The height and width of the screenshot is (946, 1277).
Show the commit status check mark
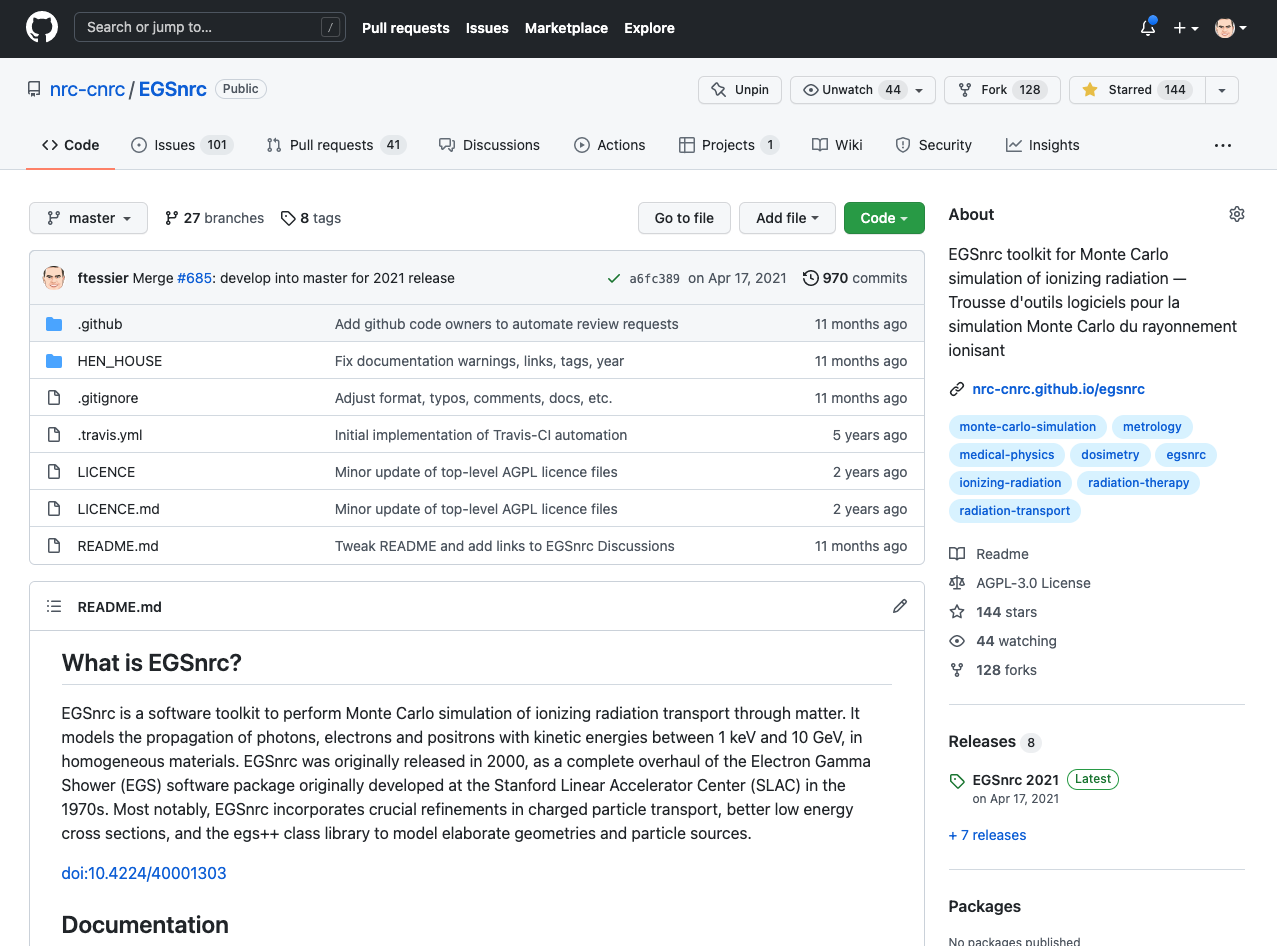click(x=614, y=278)
